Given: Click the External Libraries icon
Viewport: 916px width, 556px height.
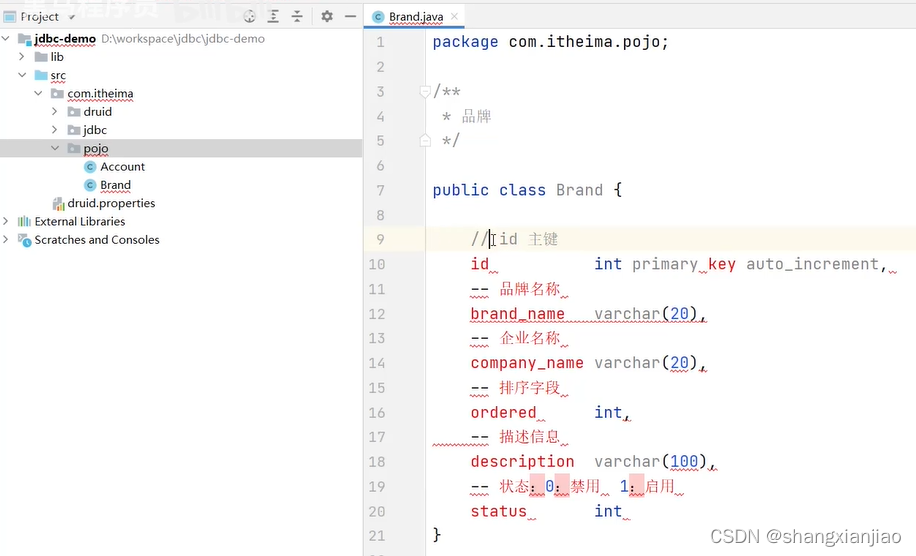Looking at the screenshot, I should [x=24, y=221].
